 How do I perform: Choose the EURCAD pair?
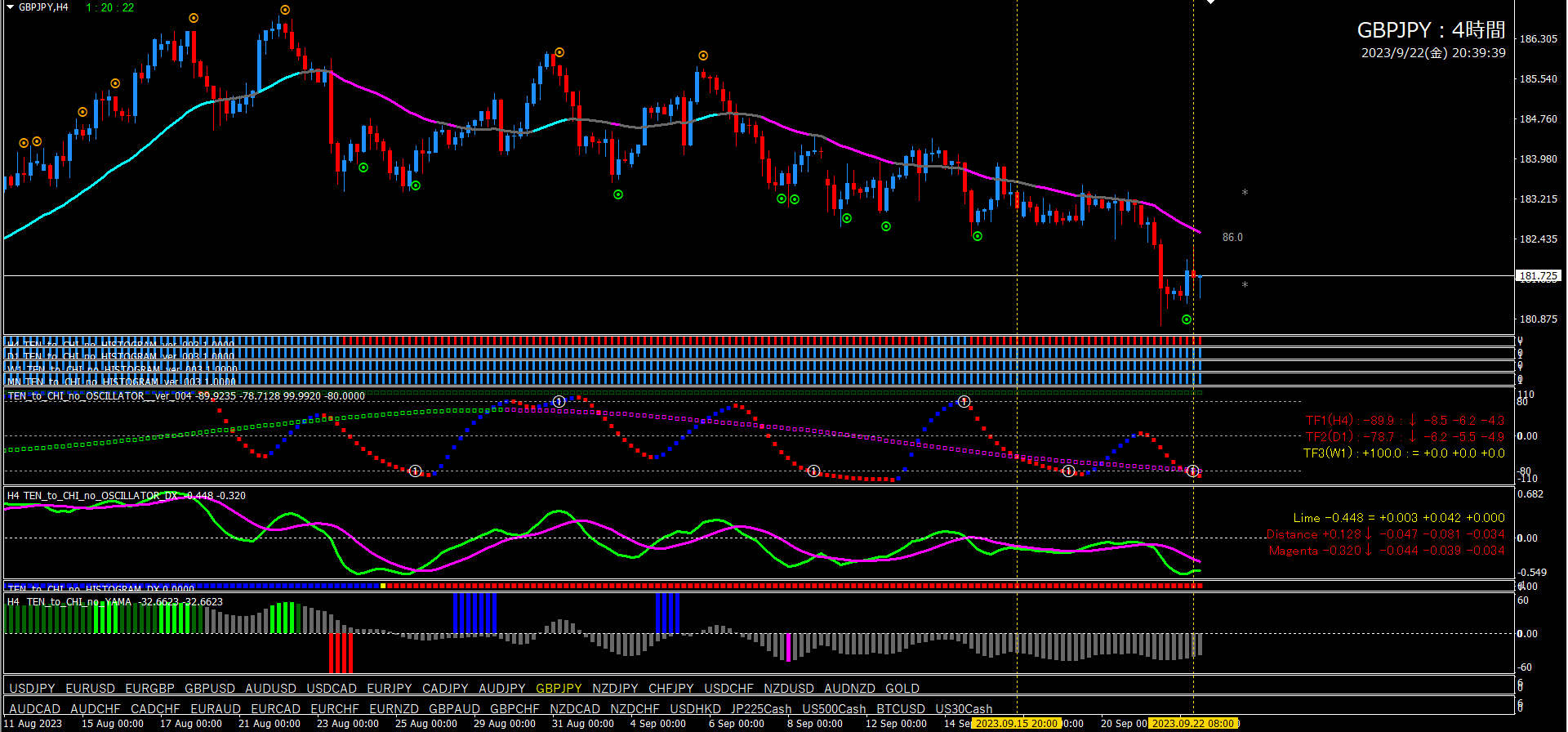pyautogui.click(x=276, y=709)
